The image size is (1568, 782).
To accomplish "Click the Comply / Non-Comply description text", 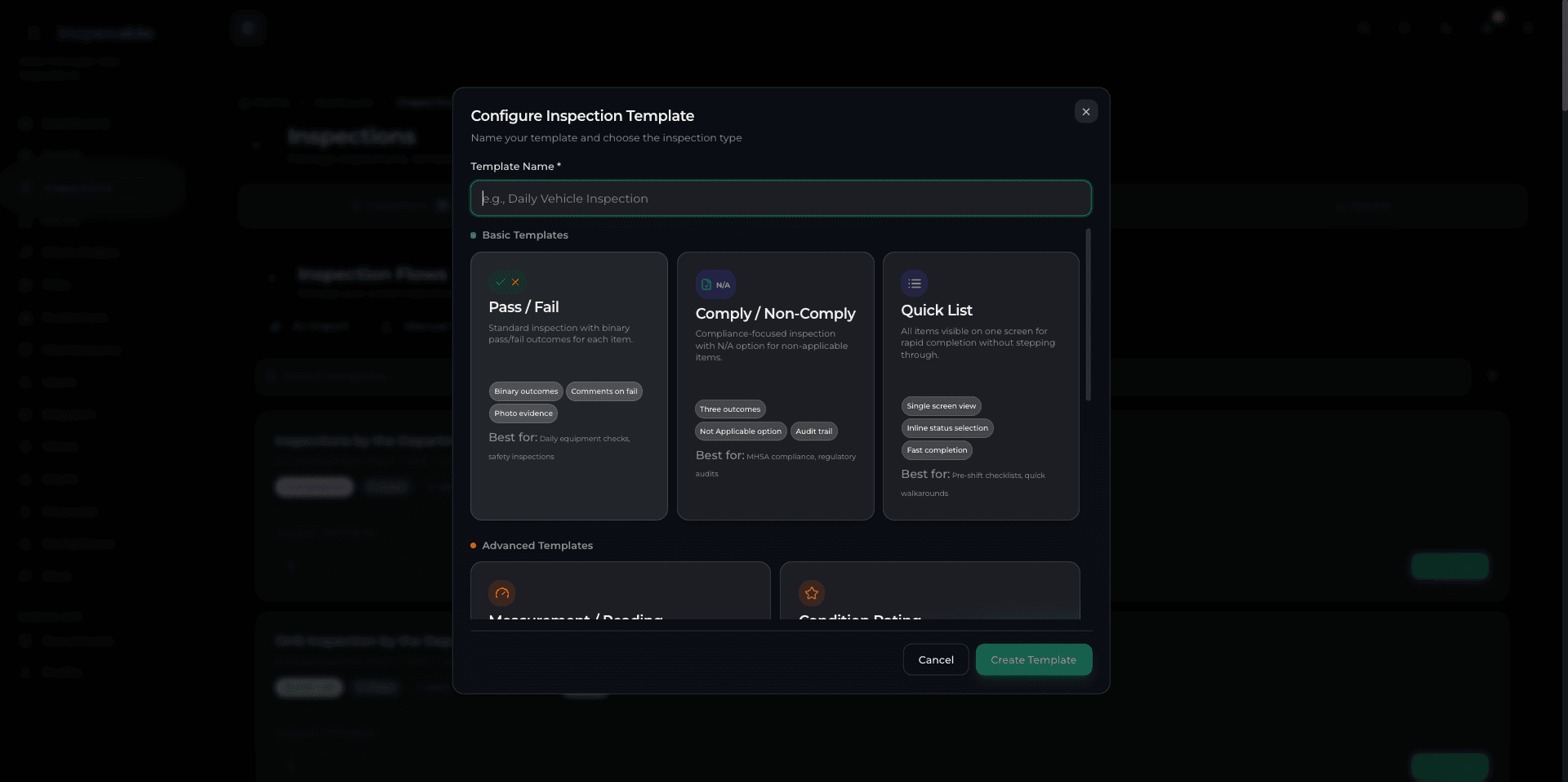I will [x=772, y=346].
